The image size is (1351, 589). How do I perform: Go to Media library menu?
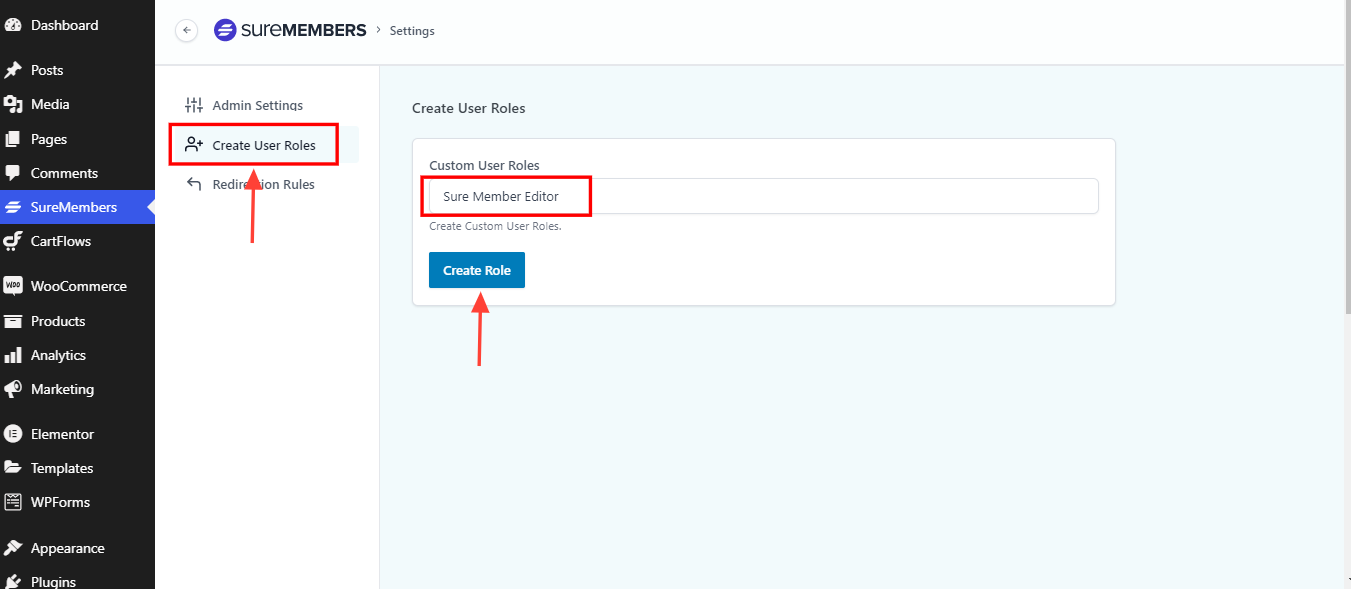click(x=50, y=104)
